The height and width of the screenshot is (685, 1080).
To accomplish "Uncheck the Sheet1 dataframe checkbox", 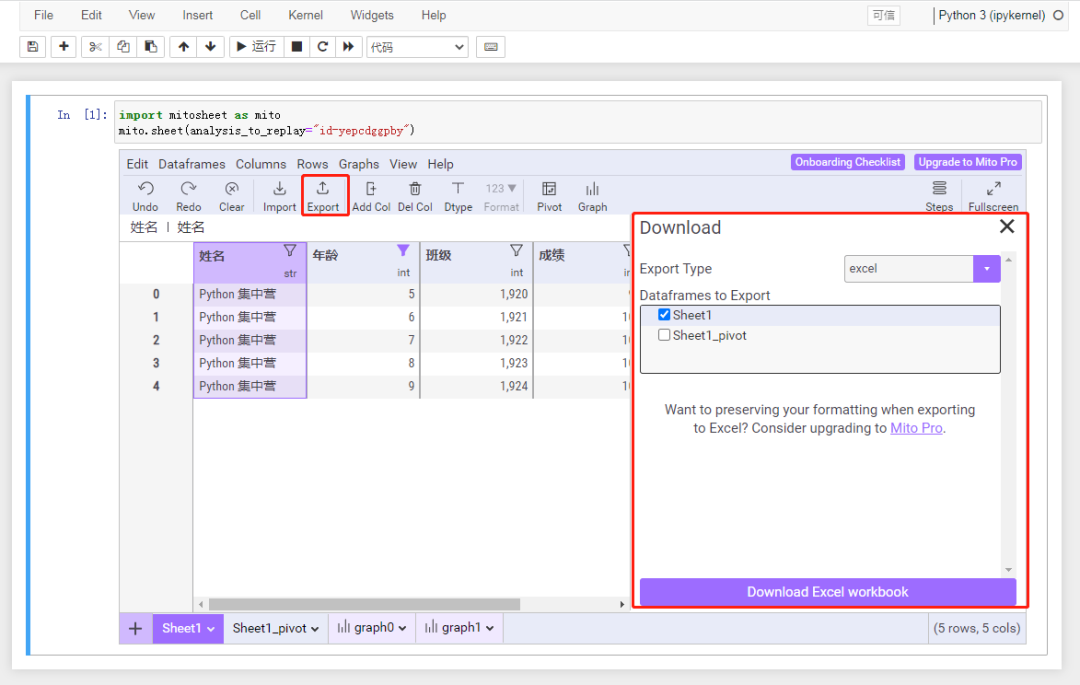I will pyautogui.click(x=664, y=315).
